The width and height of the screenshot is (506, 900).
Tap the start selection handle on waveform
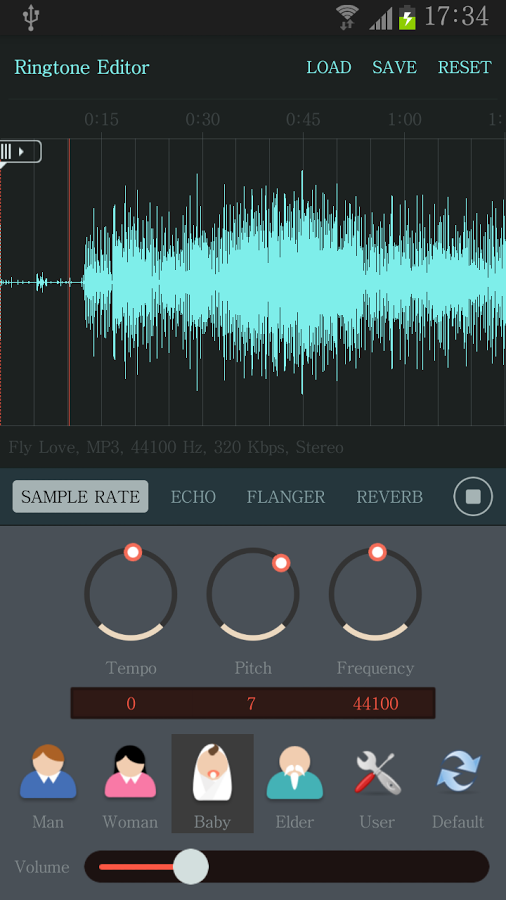click(x=20, y=152)
